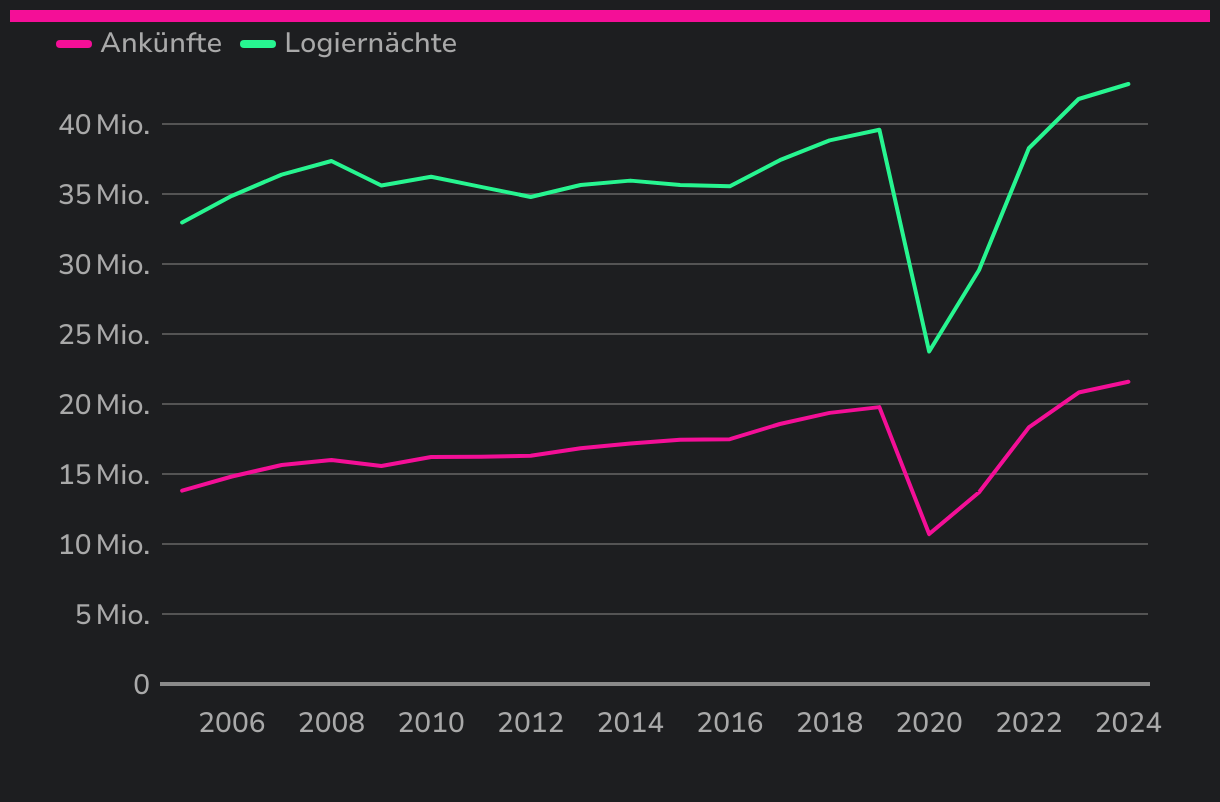Click the 40 Mio. y-axis label

point(104,125)
